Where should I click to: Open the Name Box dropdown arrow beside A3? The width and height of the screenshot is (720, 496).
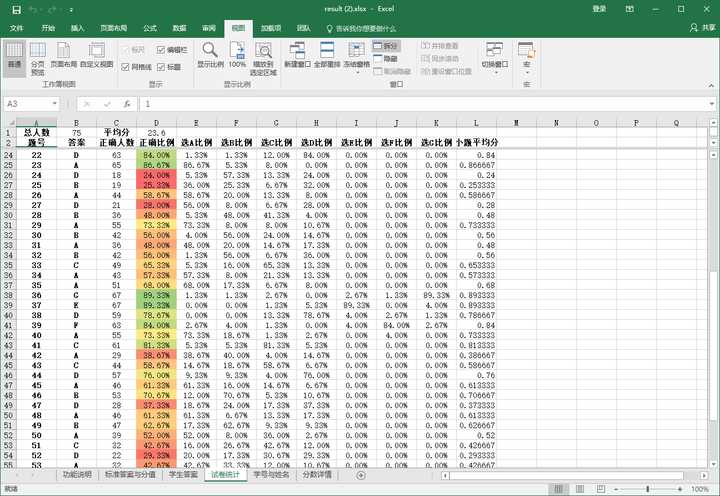(x=55, y=104)
